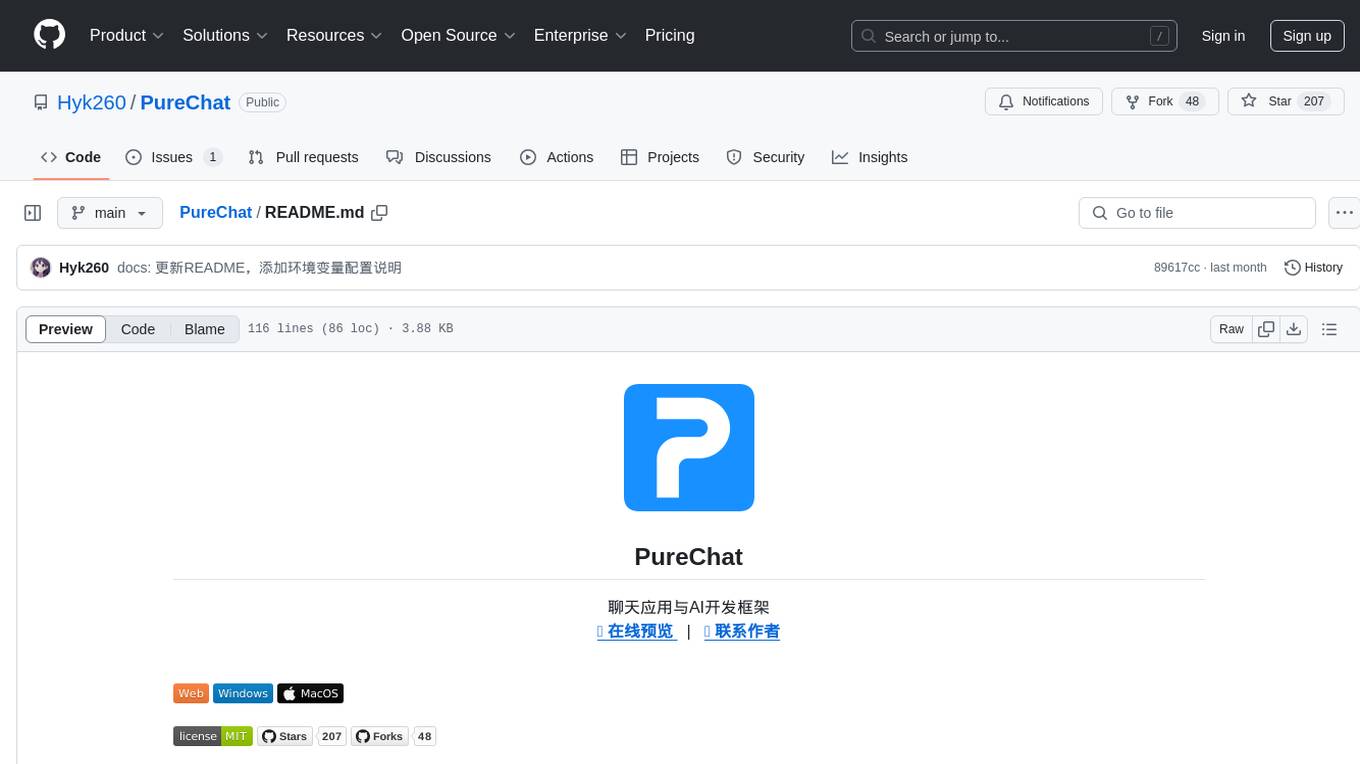Click the '116 lines (86 loc) · 3.88 KB' text
This screenshot has width=1360, height=764.
(350, 328)
